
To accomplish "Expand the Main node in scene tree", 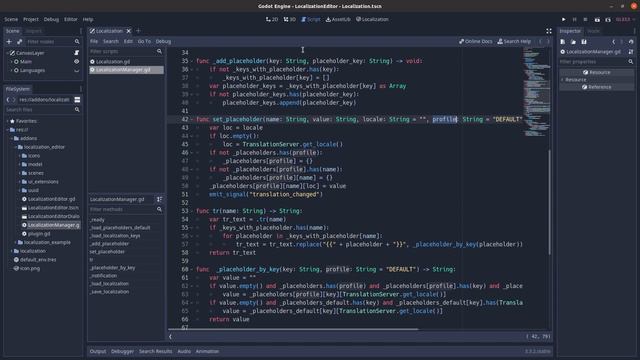I will point(11,62).
